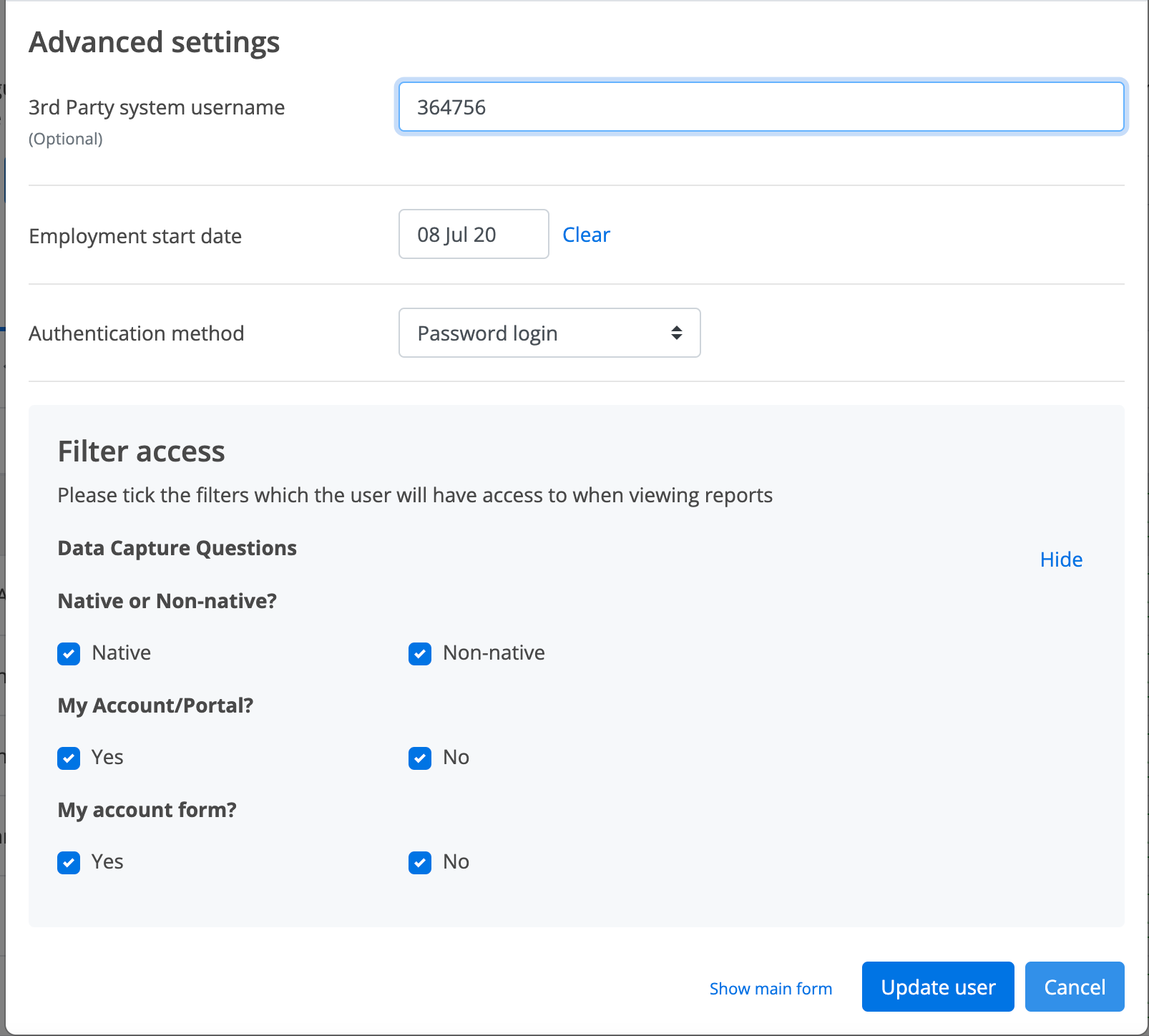
Task: Click the Data Capture Questions label
Action: click(x=177, y=548)
